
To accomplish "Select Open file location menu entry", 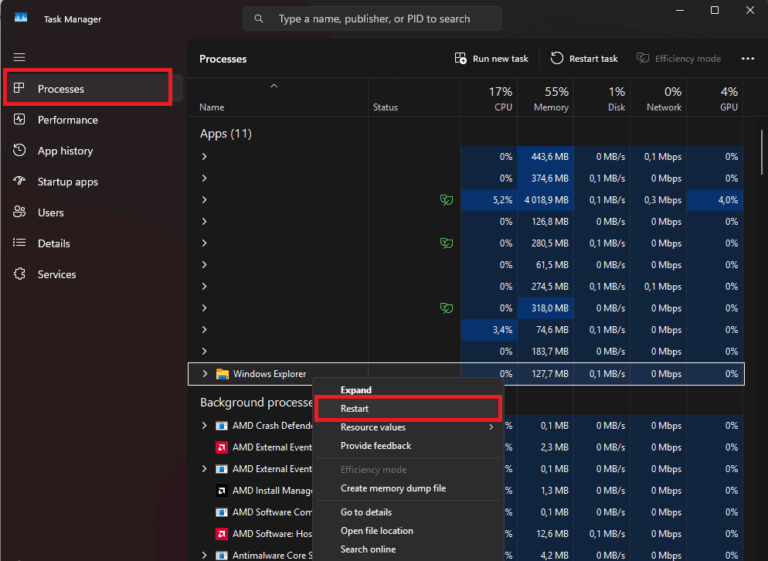I will [x=408, y=531].
